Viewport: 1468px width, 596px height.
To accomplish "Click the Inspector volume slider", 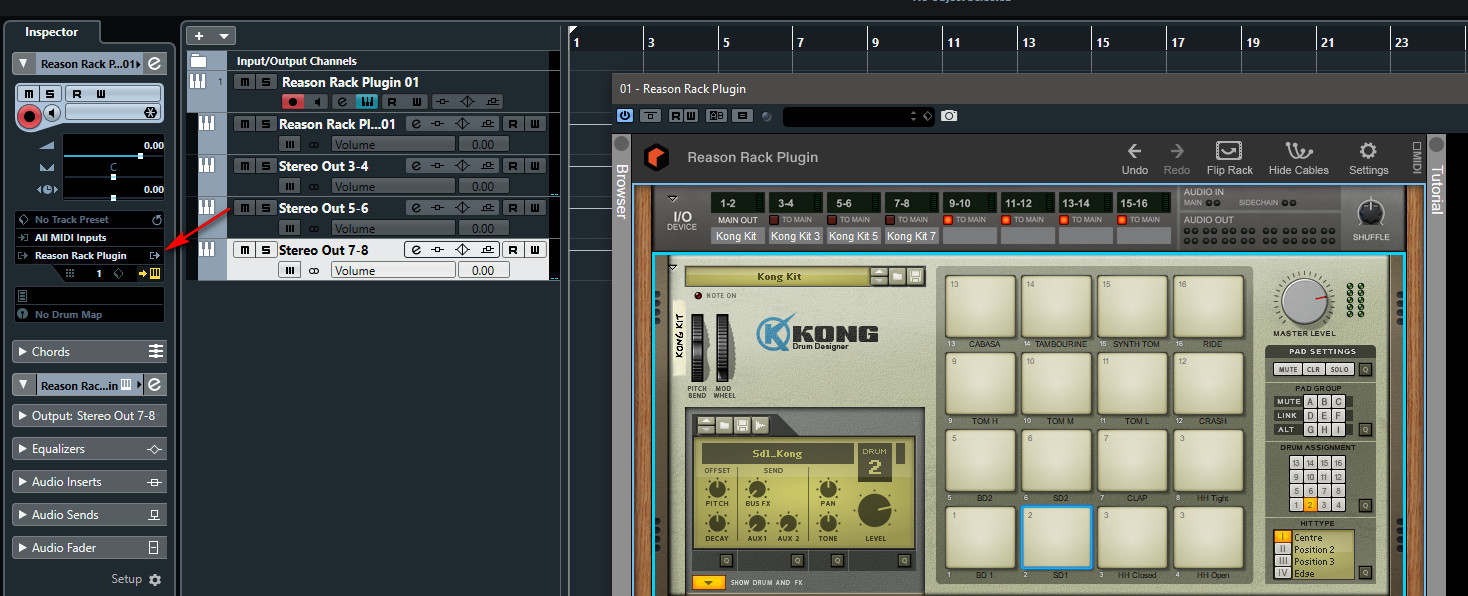I will point(113,156).
